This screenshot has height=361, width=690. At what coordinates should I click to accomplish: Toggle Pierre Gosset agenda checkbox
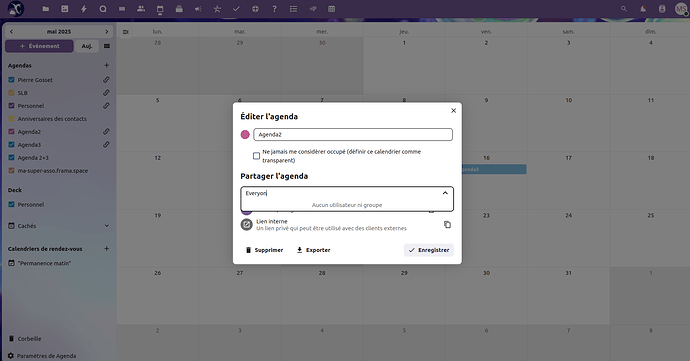(11, 80)
